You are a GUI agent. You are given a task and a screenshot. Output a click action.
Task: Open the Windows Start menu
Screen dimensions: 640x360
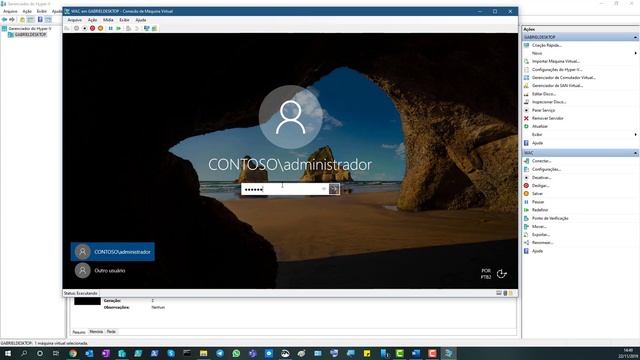point(8,353)
